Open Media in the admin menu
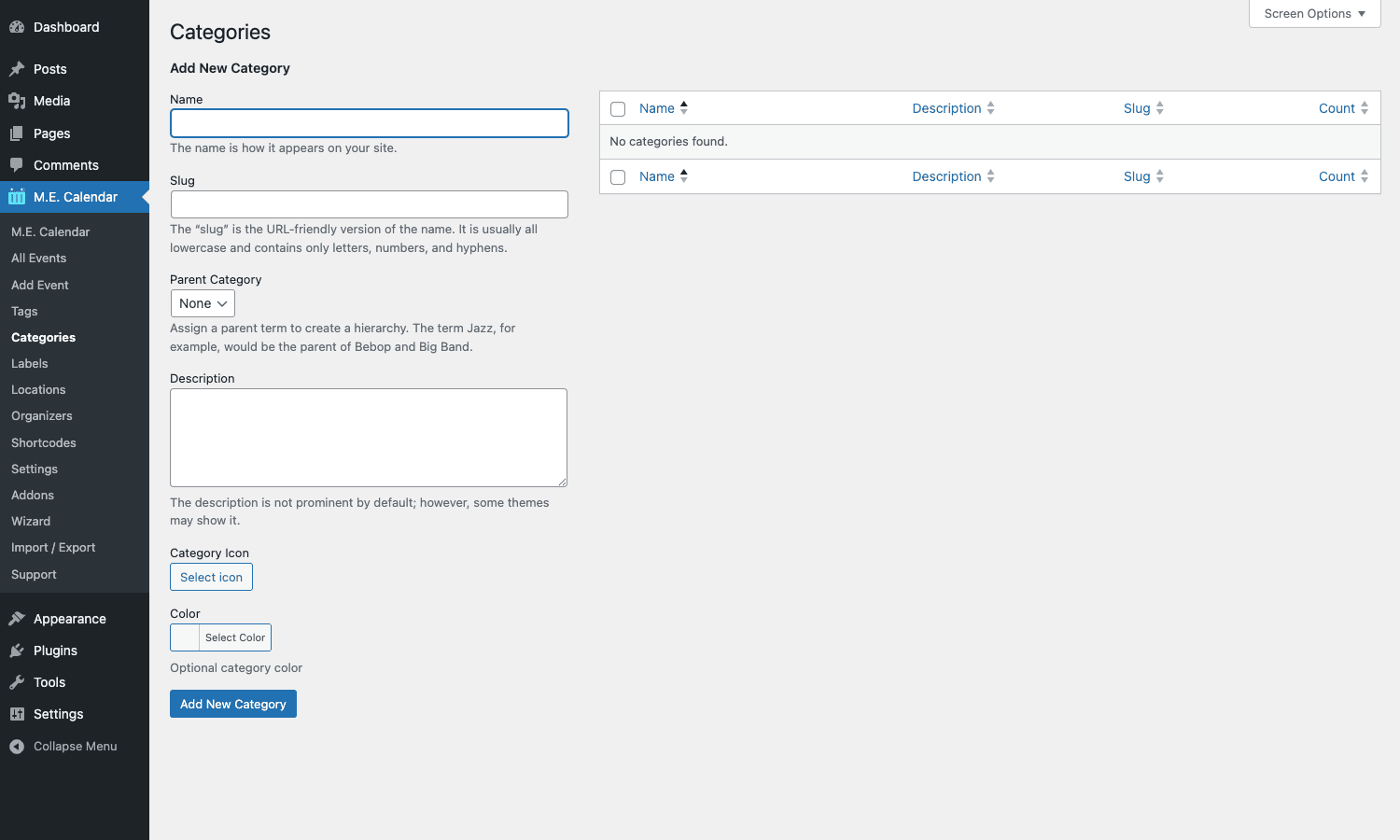 pos(75,101)
